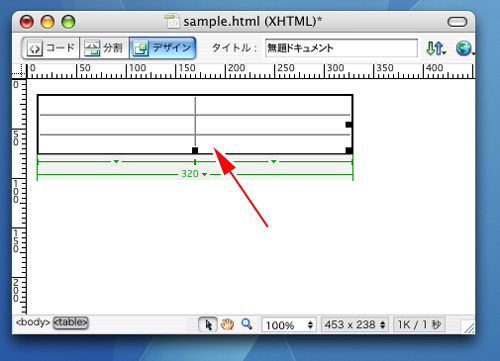Click the yellow minimize window button
Viewport: 500px width, 361px height.
[47, 22]
